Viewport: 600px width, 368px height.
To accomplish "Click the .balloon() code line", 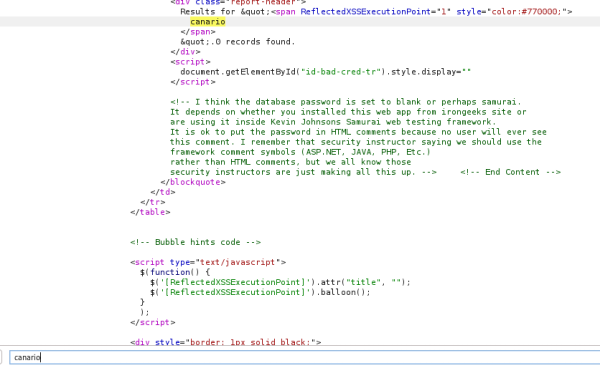I will tap(260, 292).
